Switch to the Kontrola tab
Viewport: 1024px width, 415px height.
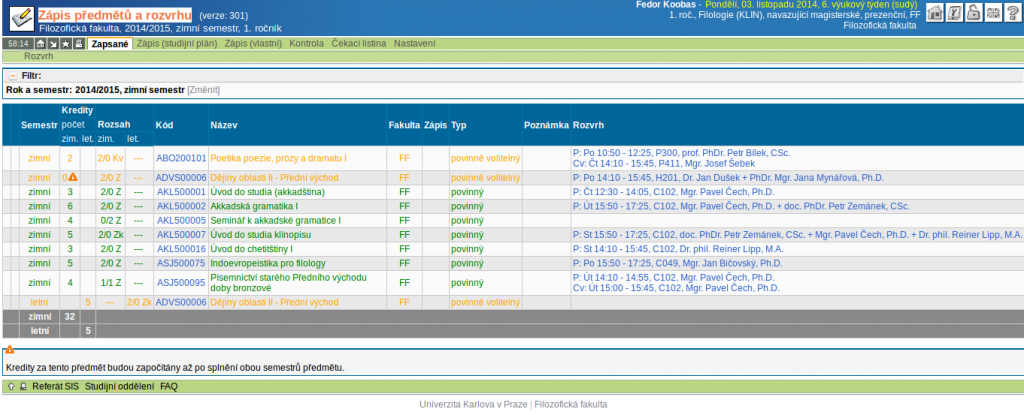coord(307,44)
